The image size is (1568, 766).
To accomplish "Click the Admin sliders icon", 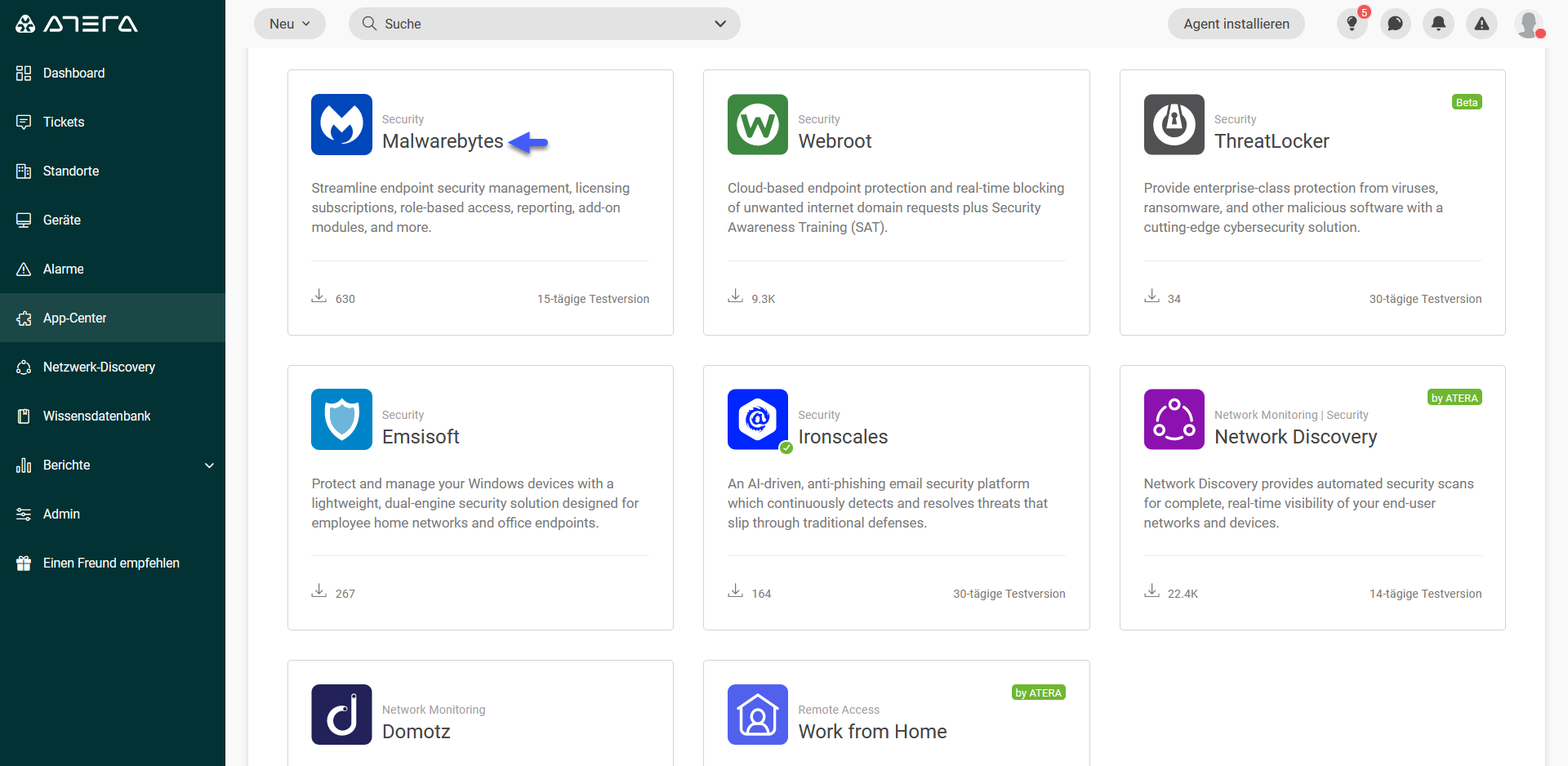I will [x=24, y=514].
